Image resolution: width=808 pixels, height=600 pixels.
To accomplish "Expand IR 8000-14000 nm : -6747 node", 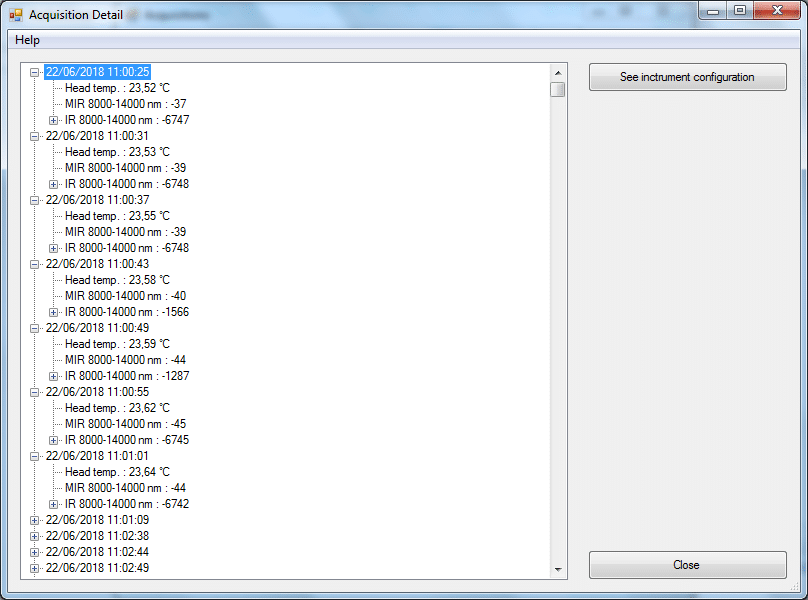I will click(54, 120).
